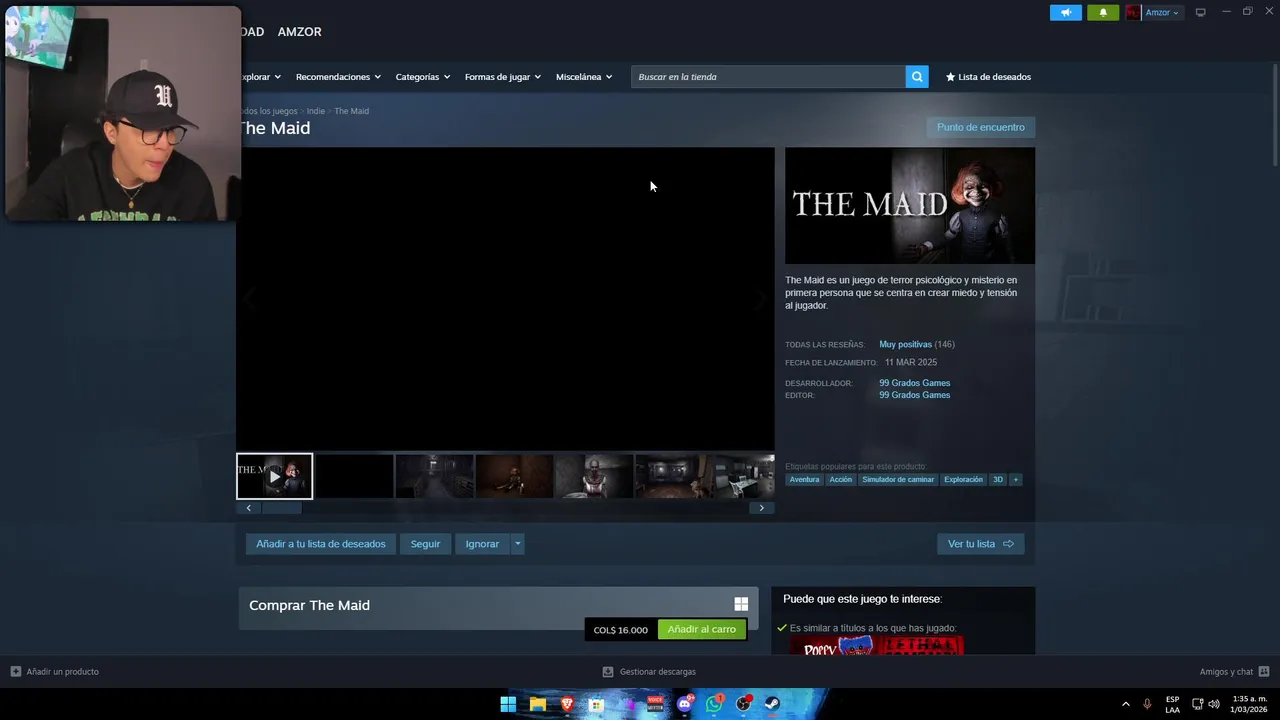The height and width of the screenshot is (720, 1280).
Task: Expand the Ignorar options arrow
Action: point(517,544)
